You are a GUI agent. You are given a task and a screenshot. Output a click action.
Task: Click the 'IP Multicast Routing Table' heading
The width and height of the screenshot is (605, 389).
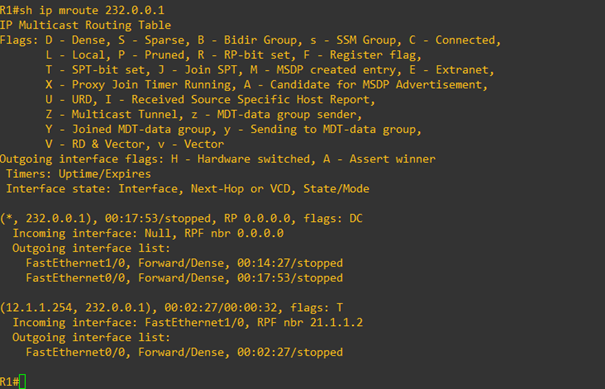pos(85,25)
